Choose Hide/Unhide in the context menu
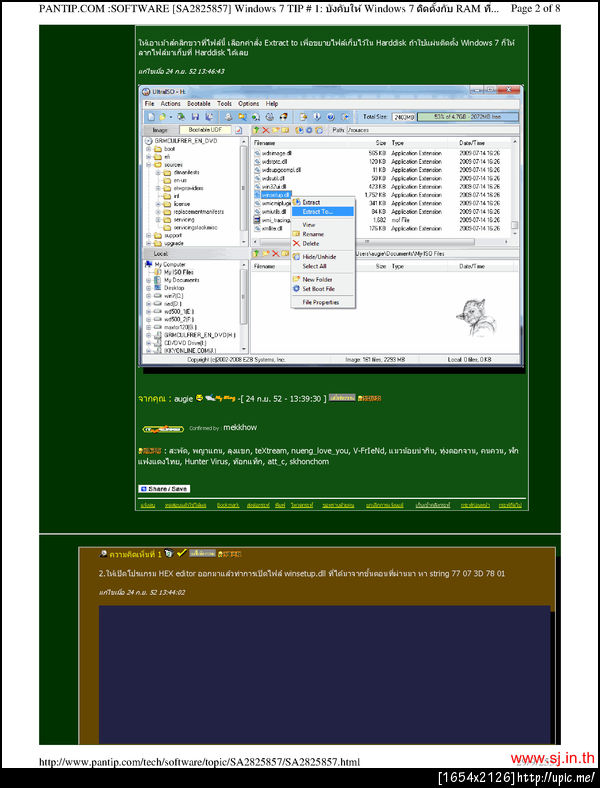Screen dimensions: 600x788 323,257
